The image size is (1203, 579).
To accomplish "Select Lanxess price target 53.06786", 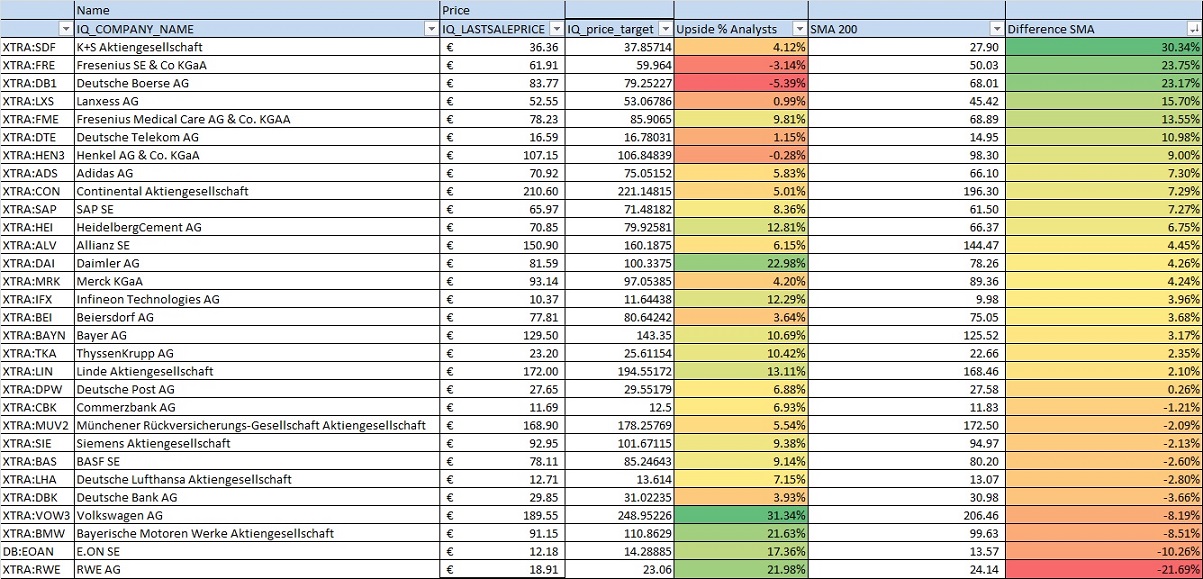I will pyautogui.click(x=620, y=101).
